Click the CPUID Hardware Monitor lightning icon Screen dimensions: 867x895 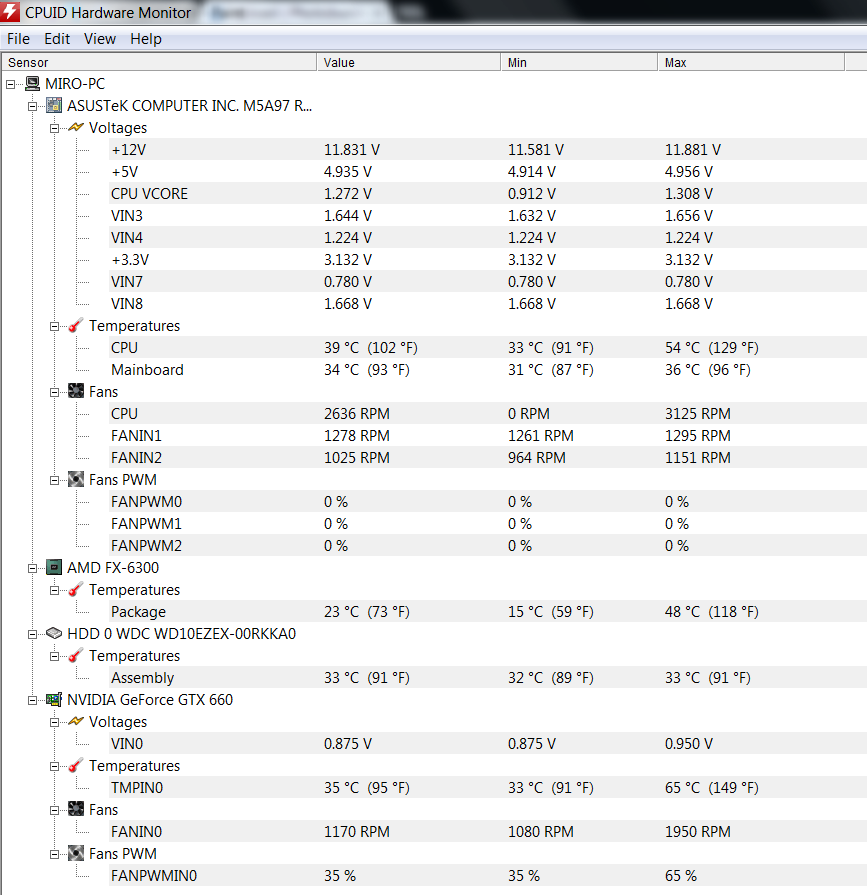click(x=11, y=11)
